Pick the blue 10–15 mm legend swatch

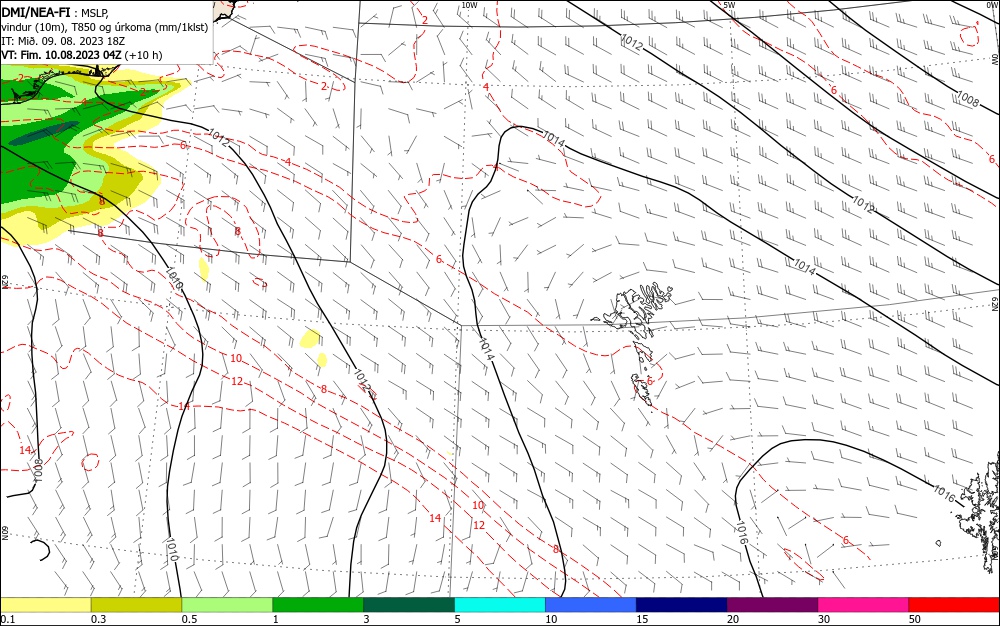[591, 605]
